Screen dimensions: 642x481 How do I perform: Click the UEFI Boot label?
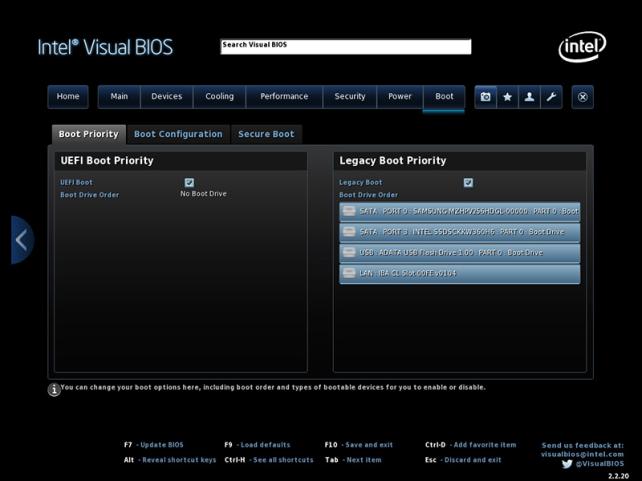77,183
